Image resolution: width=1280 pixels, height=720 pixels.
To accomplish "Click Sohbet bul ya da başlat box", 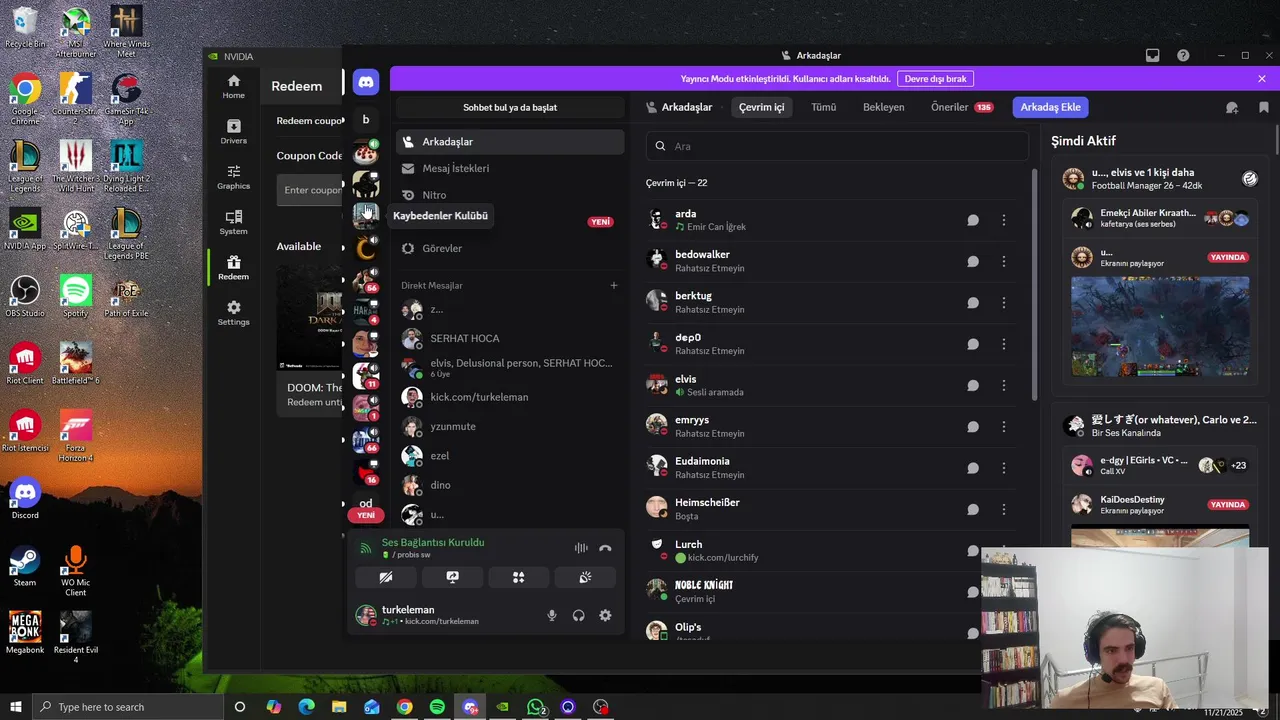I will pyautogui.click(x=510, y=107).
